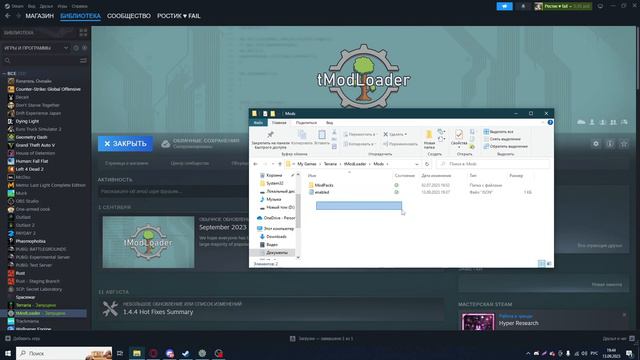The width and height of the screenshot is (640, 360).
Task: Click the activity post input field
Action: click(172, 191)
